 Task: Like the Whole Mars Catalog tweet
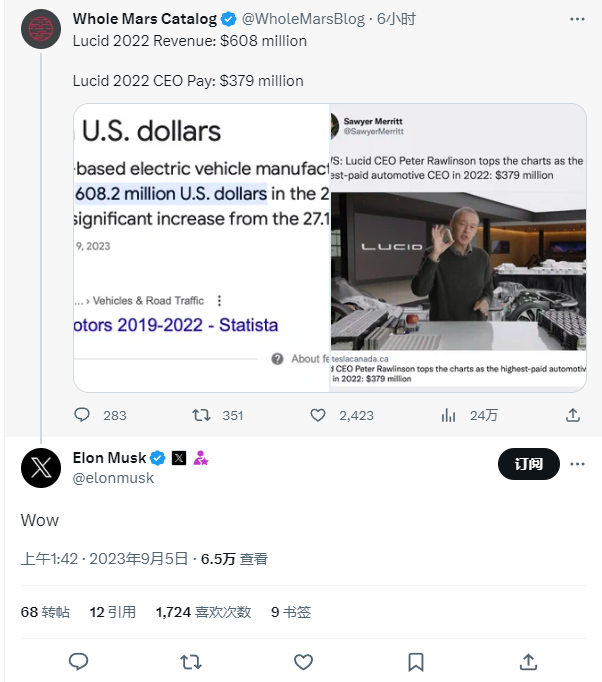click(x=318, y=415)
